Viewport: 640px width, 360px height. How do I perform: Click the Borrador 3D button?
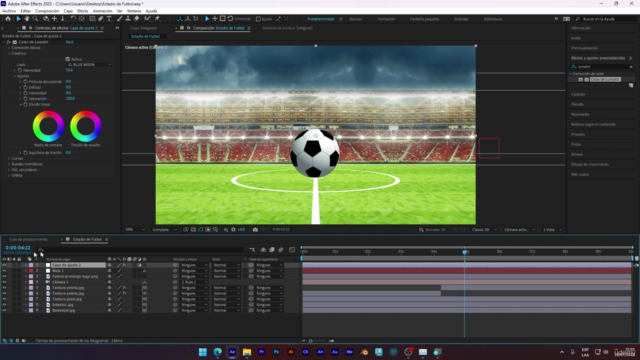tap(432, 229)
